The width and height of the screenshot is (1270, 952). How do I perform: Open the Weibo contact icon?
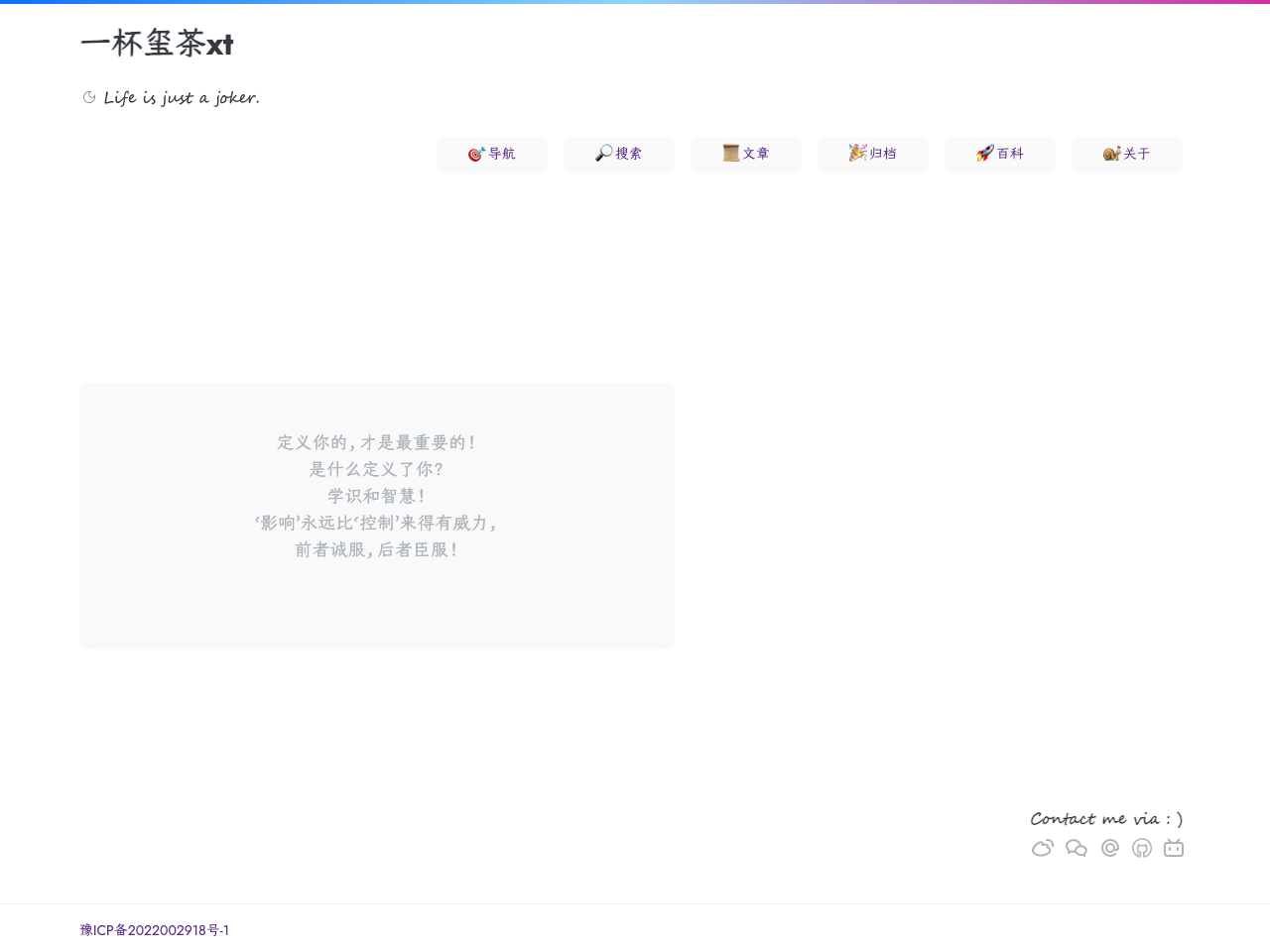click(x=1042, y=848)
